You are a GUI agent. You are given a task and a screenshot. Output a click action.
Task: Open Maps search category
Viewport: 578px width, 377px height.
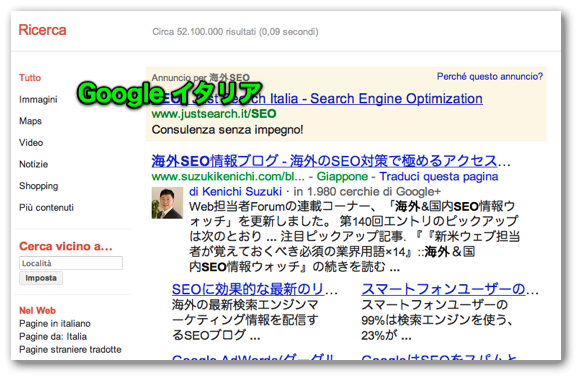tap(30, 121)
